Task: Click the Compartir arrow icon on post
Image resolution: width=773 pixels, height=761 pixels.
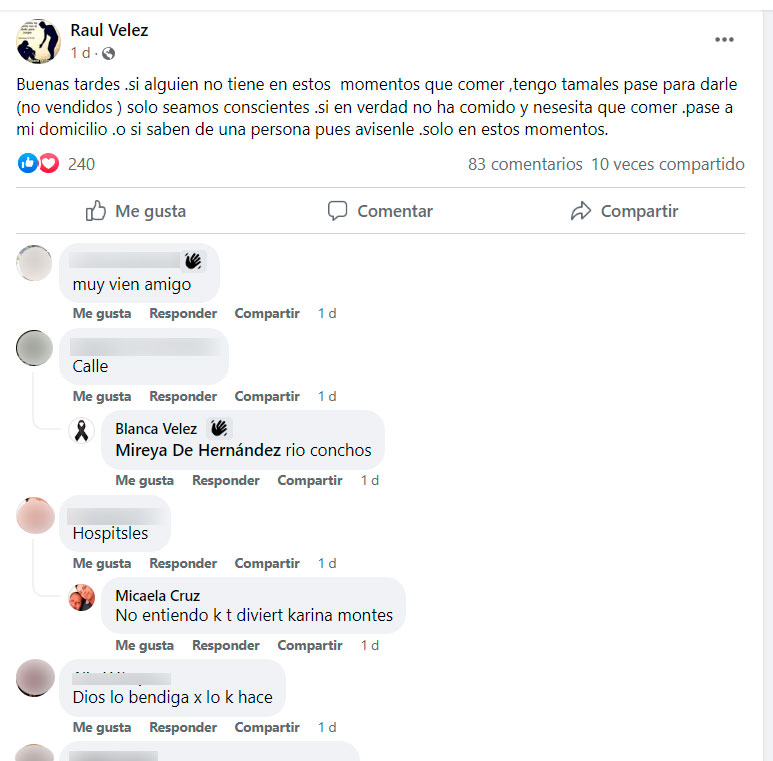Action: (x=581, y=210)
